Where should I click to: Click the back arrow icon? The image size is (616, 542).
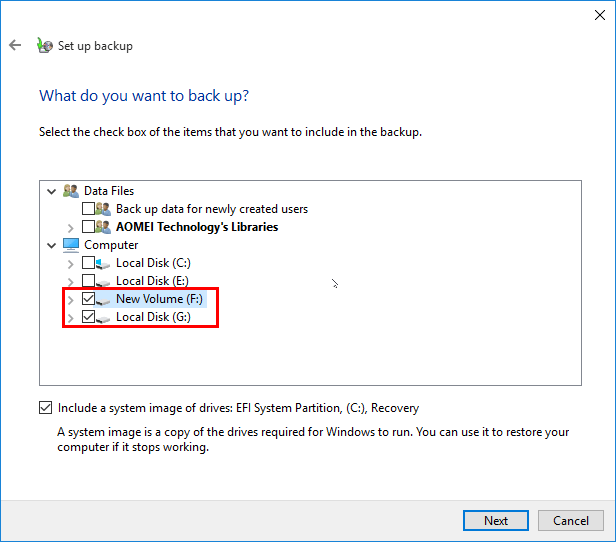(x=15, y=46)
